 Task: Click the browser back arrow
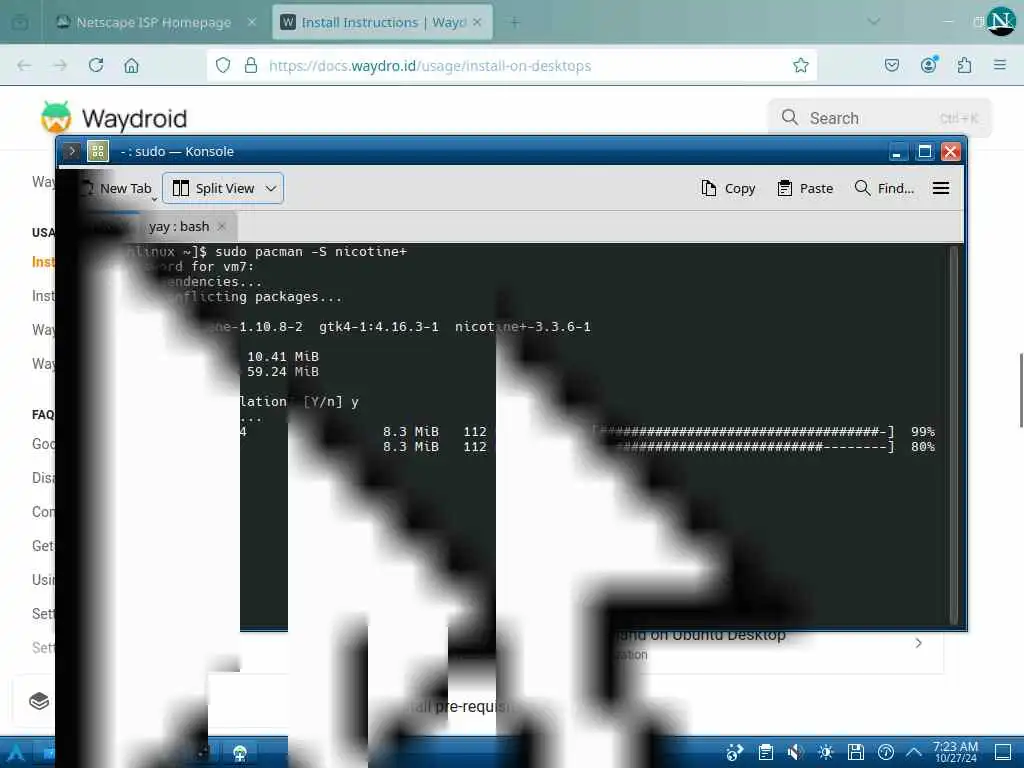click(24, 65)
